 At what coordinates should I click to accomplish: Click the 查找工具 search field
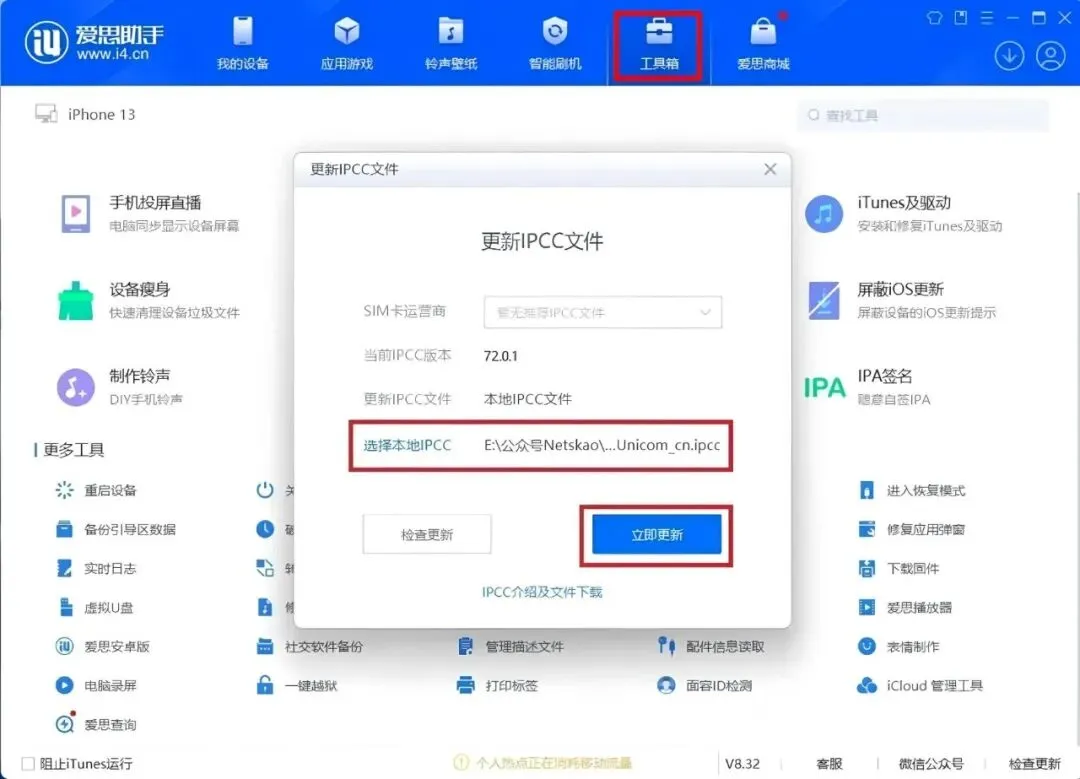923,115
